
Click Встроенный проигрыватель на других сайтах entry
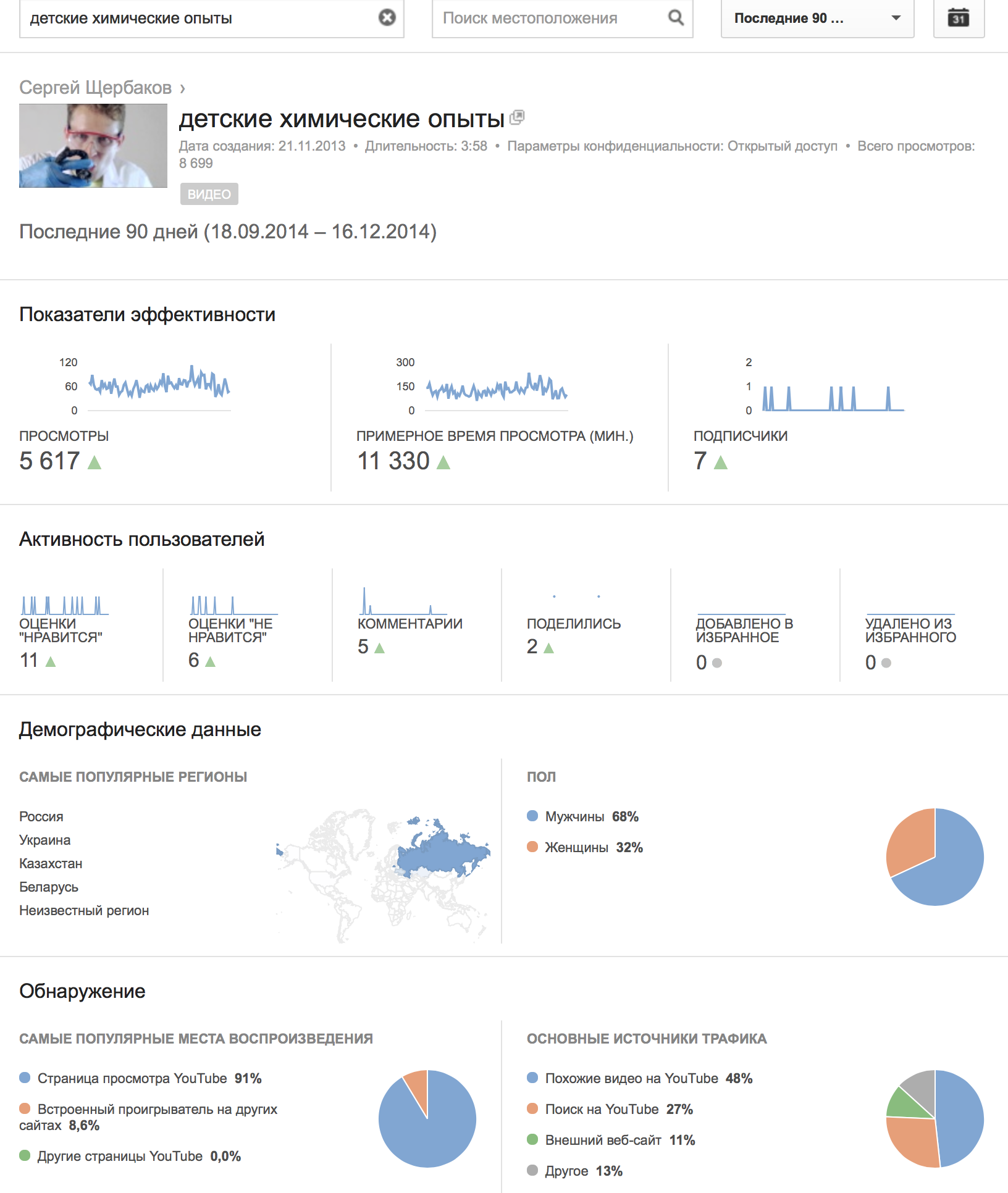[x=148, y=1117]
